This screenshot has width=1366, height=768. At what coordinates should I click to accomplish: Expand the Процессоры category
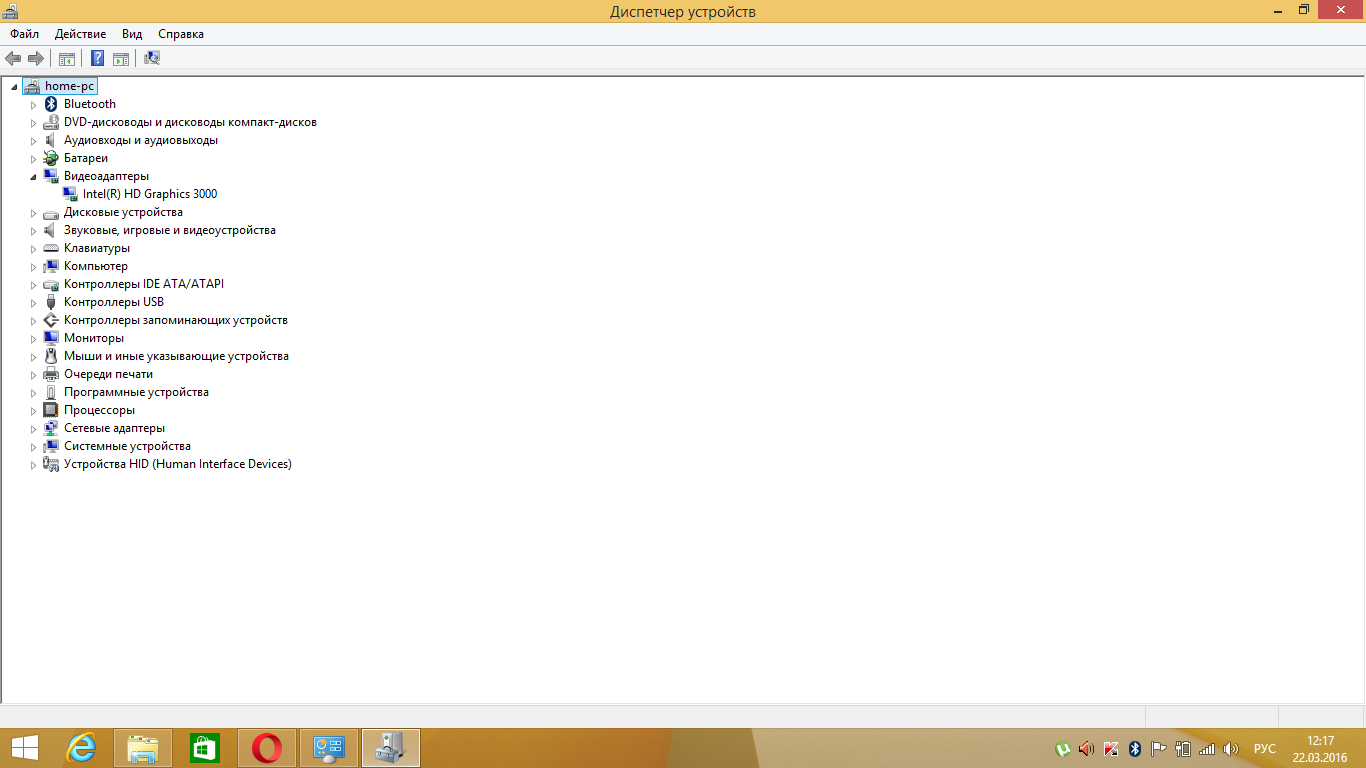pos(33,411)
